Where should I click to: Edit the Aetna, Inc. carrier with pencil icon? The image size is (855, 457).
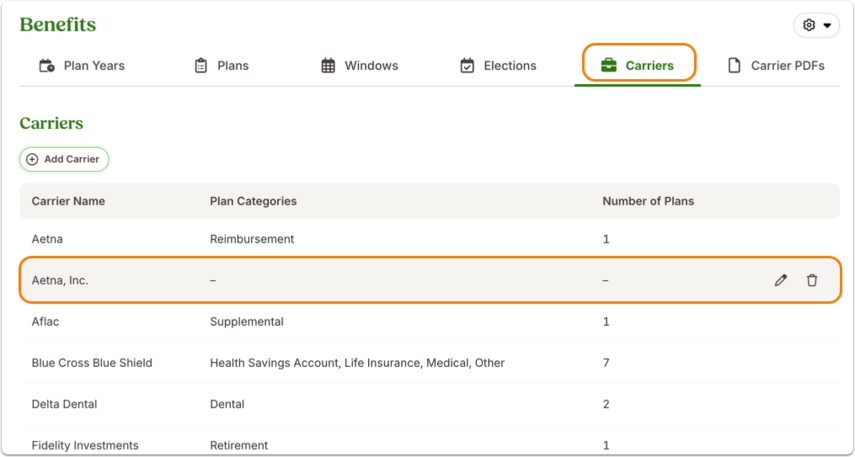pyautogui.click(x=781, y=280)
